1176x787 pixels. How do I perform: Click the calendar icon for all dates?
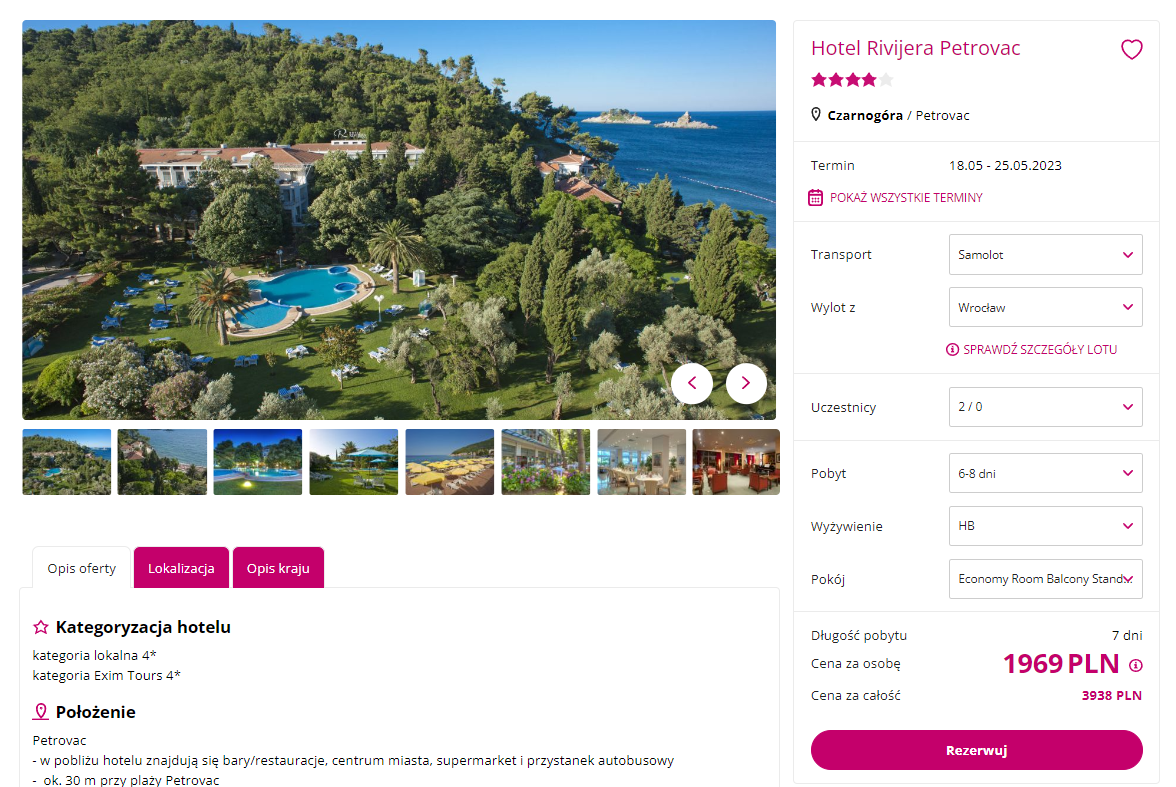coord(816,197)
